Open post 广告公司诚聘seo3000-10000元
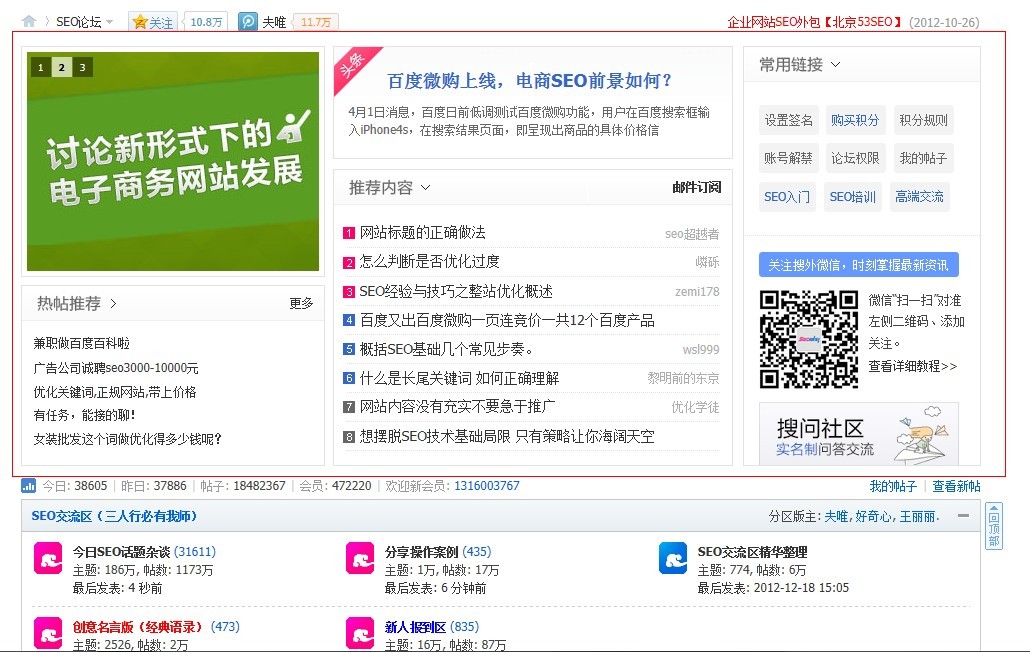 pyautogui.click(x=116, y=368)
